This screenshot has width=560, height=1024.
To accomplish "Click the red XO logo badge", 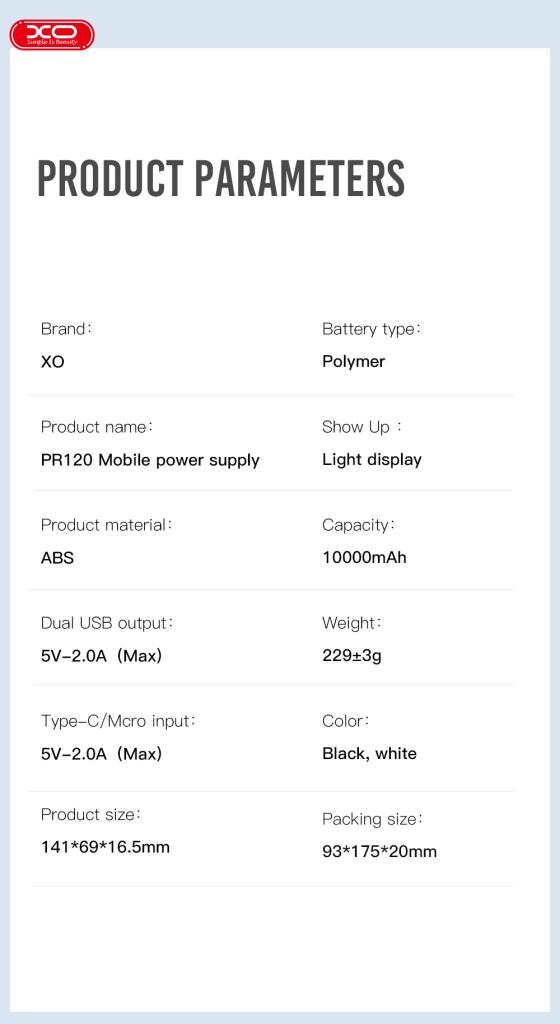I will pos(52,35).
